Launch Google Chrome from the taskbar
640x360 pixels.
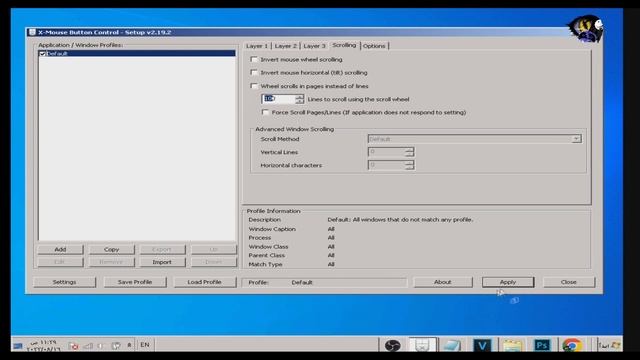click(x=572, y=345)
